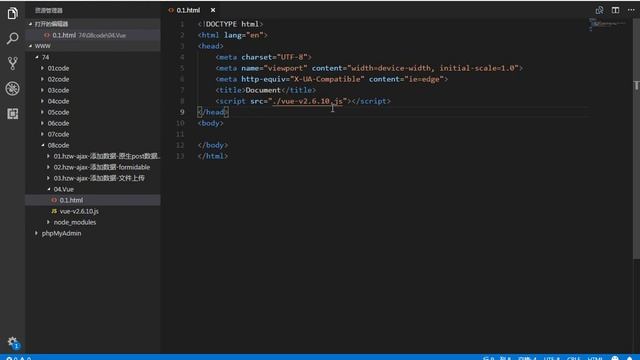This screenshot has height=360, width=640.
Task: Click the Split Editor icon
Action: pyautogui.click(x=615, y=10)
